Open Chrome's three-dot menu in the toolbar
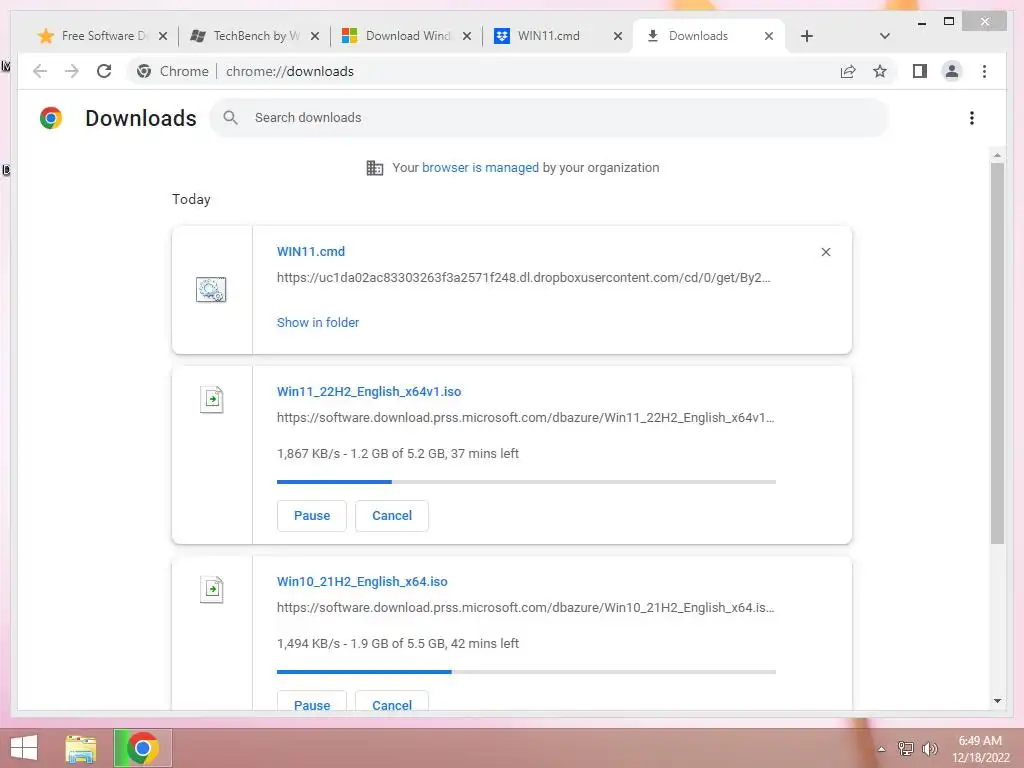The width and height of the screenshot is (1024, 768). pyautogui.click(x=984, y=71)
